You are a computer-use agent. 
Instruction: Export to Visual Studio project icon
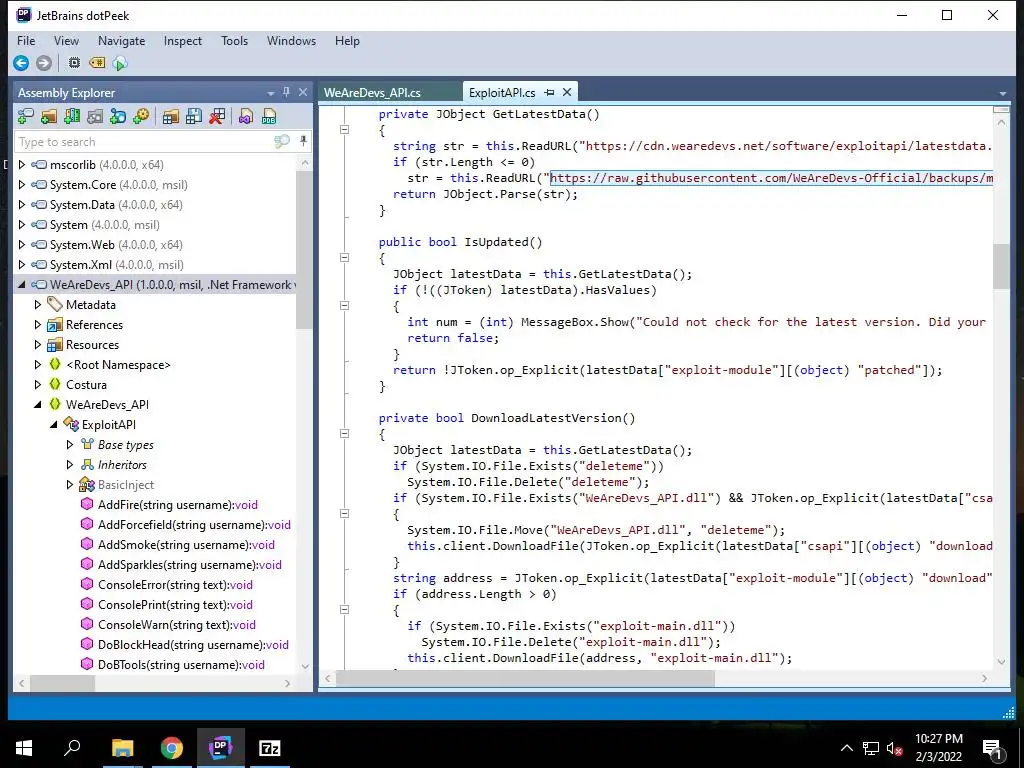[246, 116]
